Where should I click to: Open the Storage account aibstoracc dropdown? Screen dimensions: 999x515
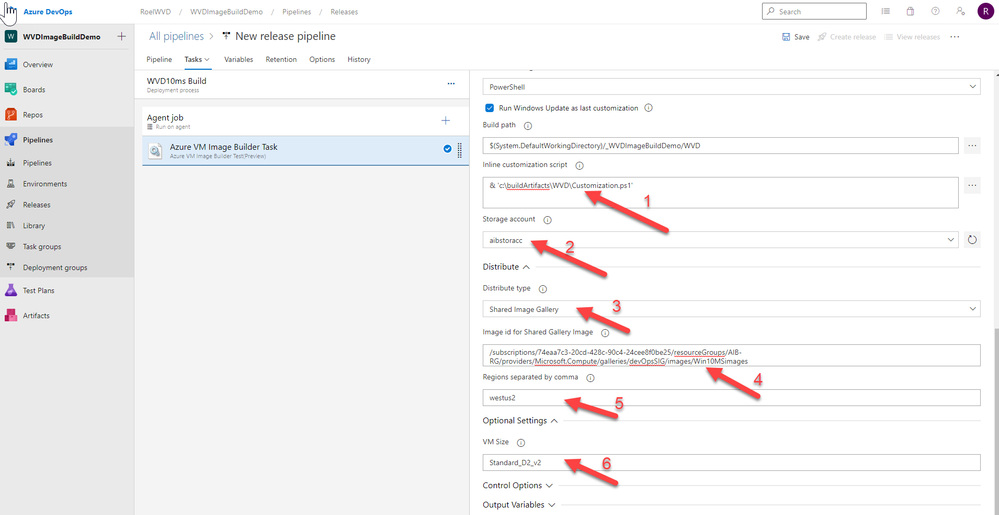click(x=721, y=240)
